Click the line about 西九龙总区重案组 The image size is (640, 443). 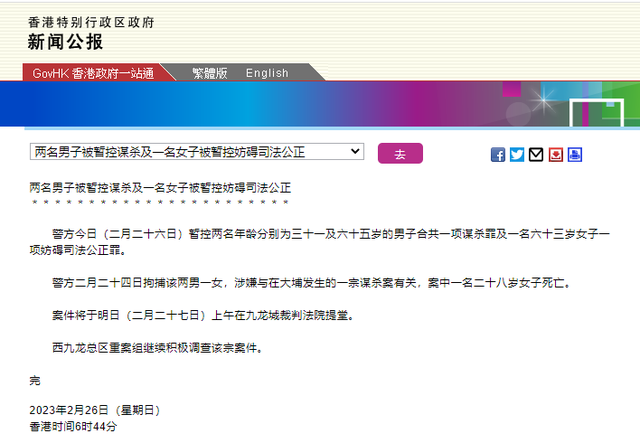[x=158, y=348]
